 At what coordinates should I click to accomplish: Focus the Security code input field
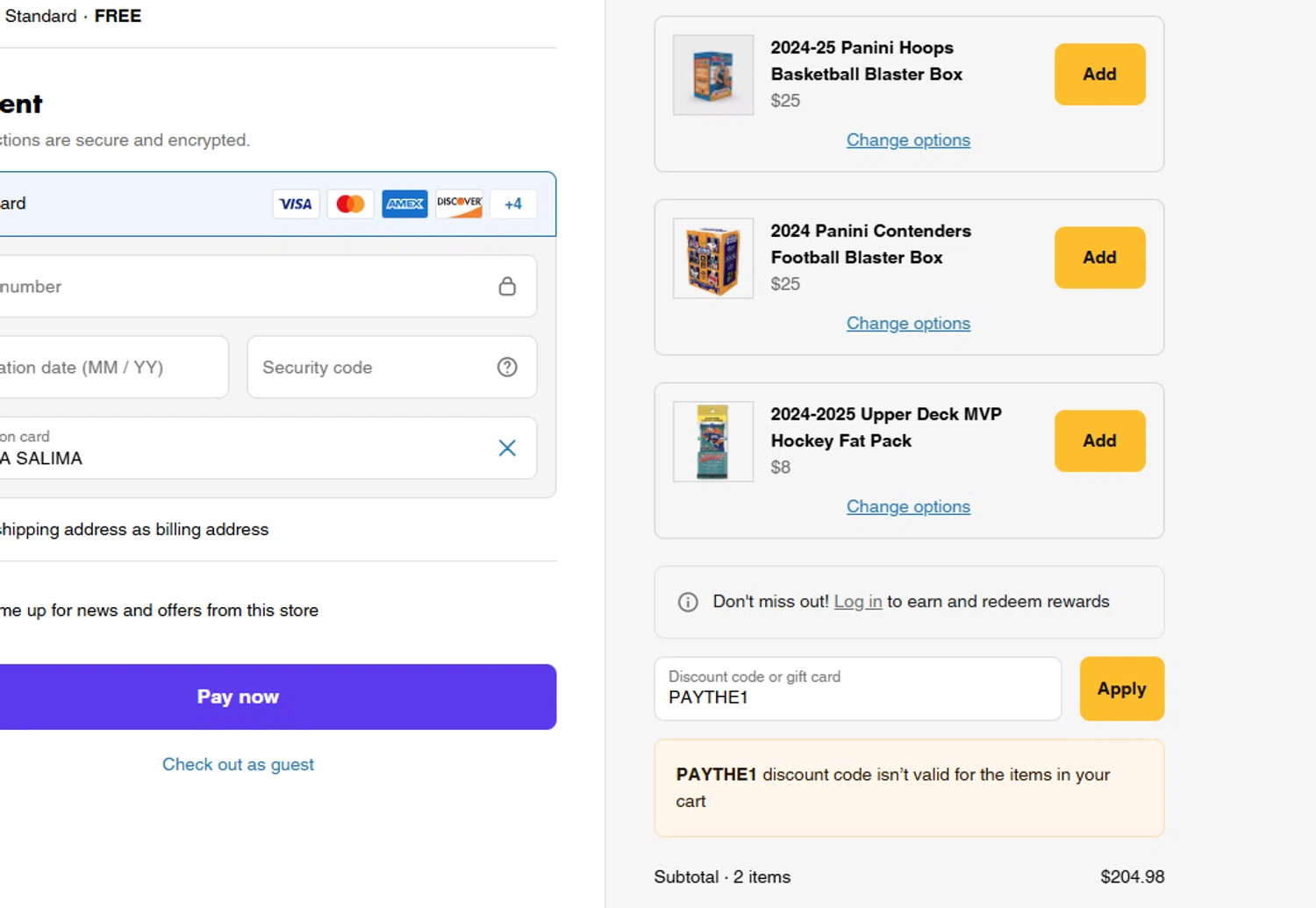click(x=391, y=367)
